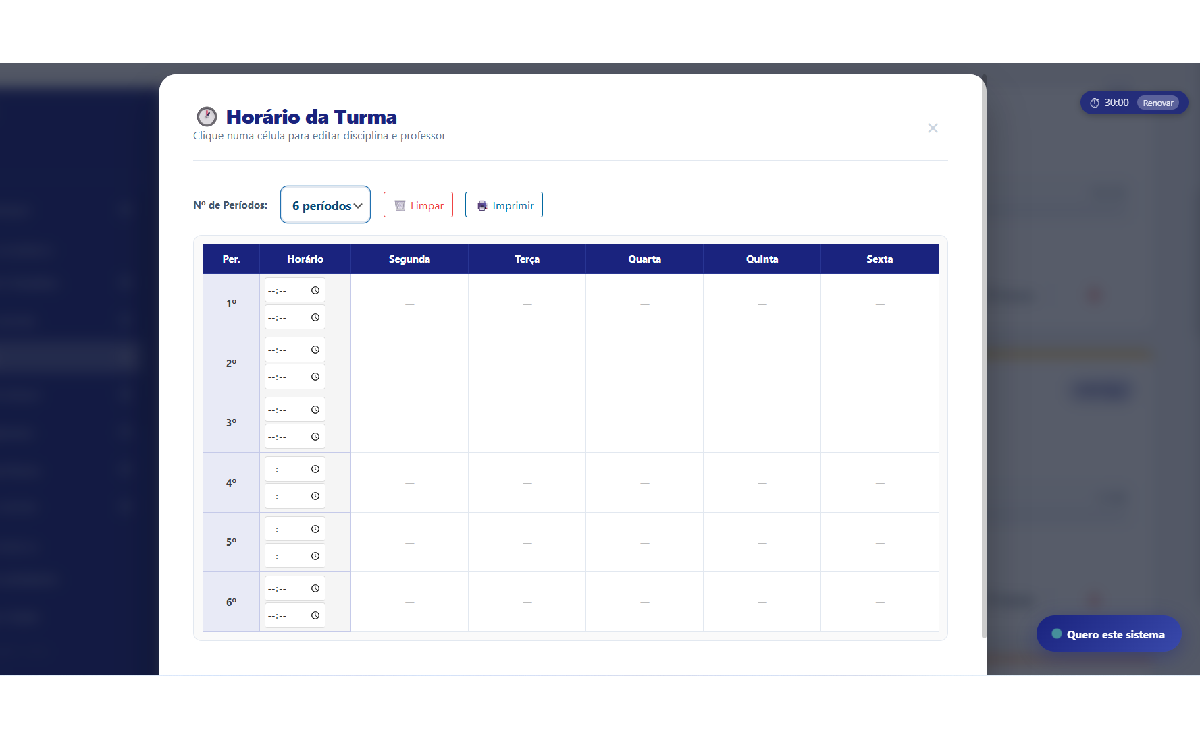Click clock icon for 6th period end time

(x=315, y=615)
